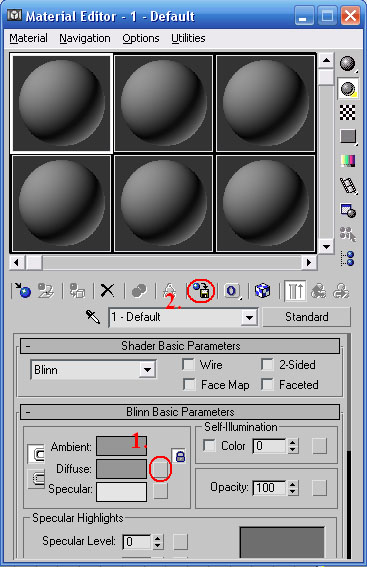Click the sample slots scroll up arrow

click(x=326, y=60)
